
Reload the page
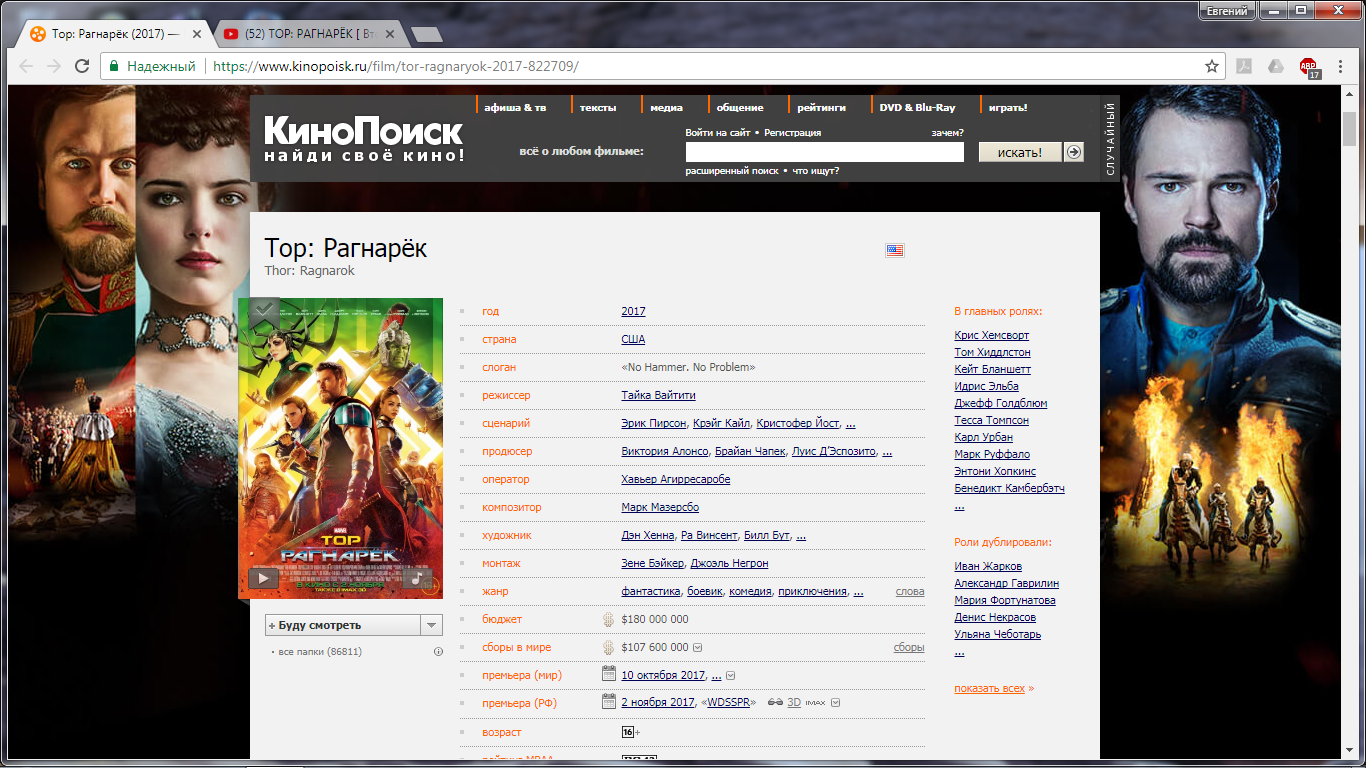coord(83,67)
